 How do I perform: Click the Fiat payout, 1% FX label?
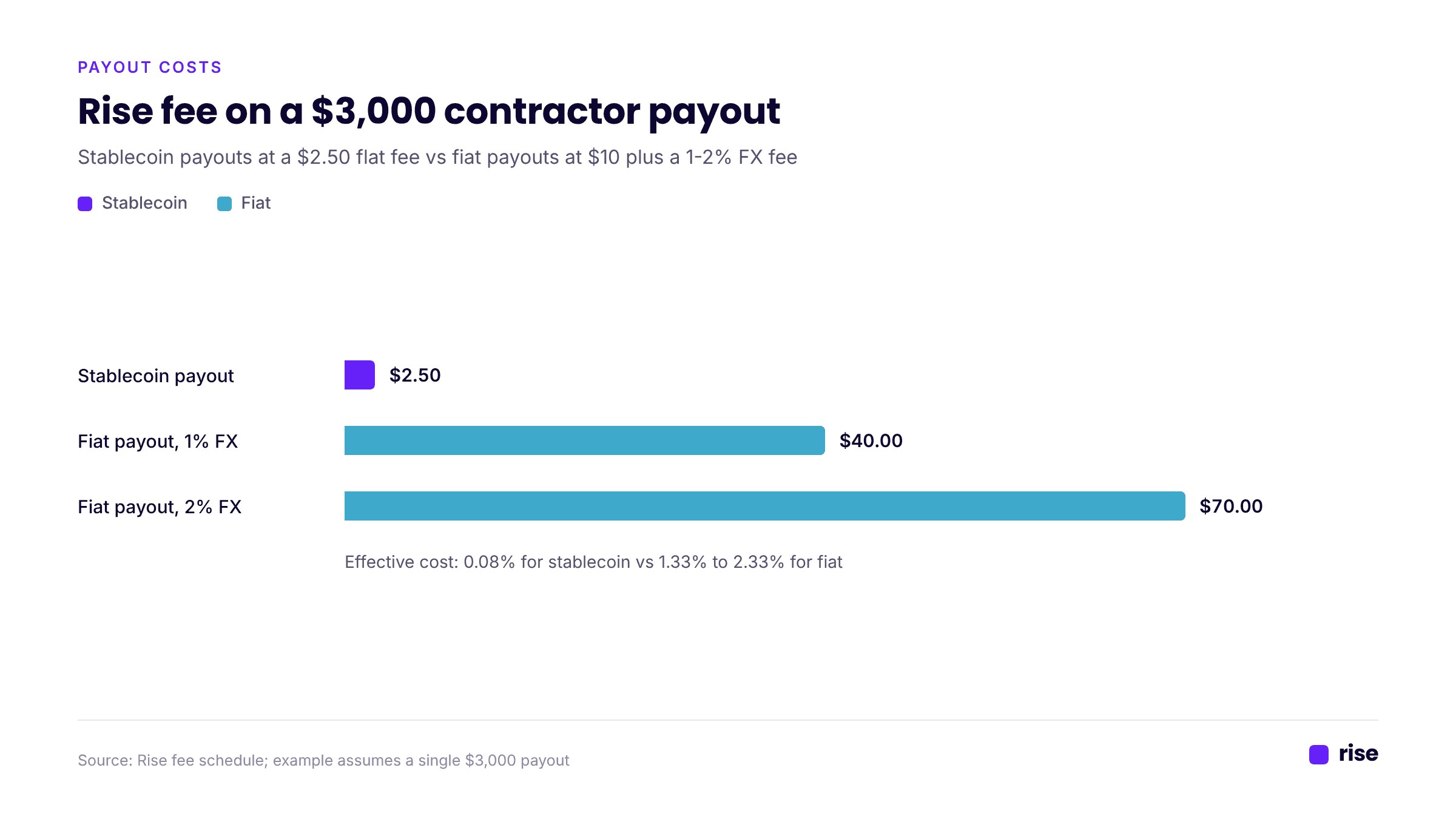point(158,441)
